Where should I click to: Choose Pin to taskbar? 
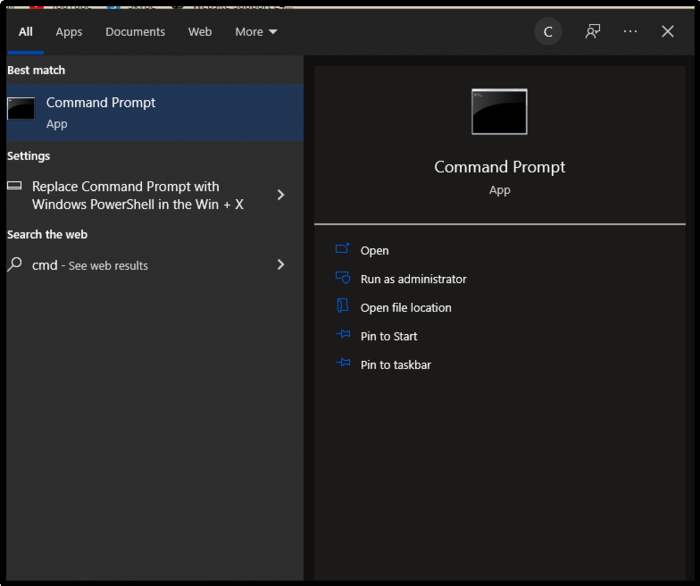[396, 365]
